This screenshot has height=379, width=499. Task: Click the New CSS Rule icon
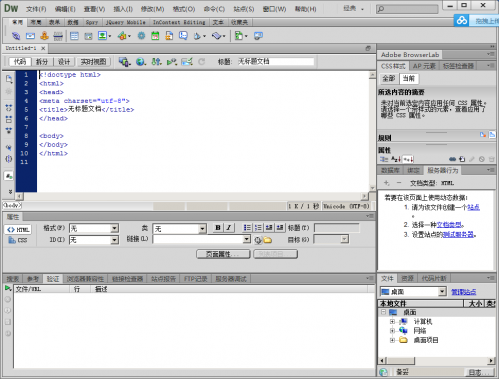(462, 159)
